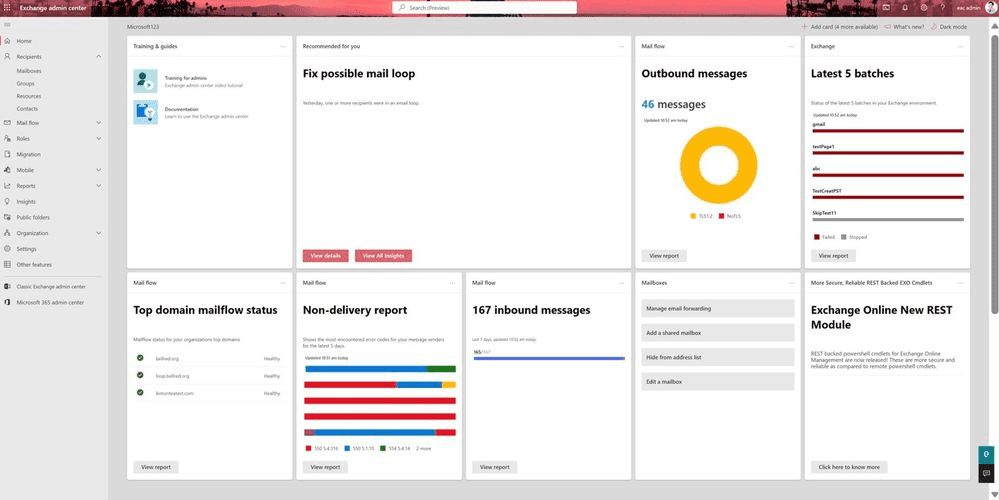Image resolution: width=999 pixels, height=500 pixels.
Task: Expand the Reports chevron
Action: pos(99,186)
